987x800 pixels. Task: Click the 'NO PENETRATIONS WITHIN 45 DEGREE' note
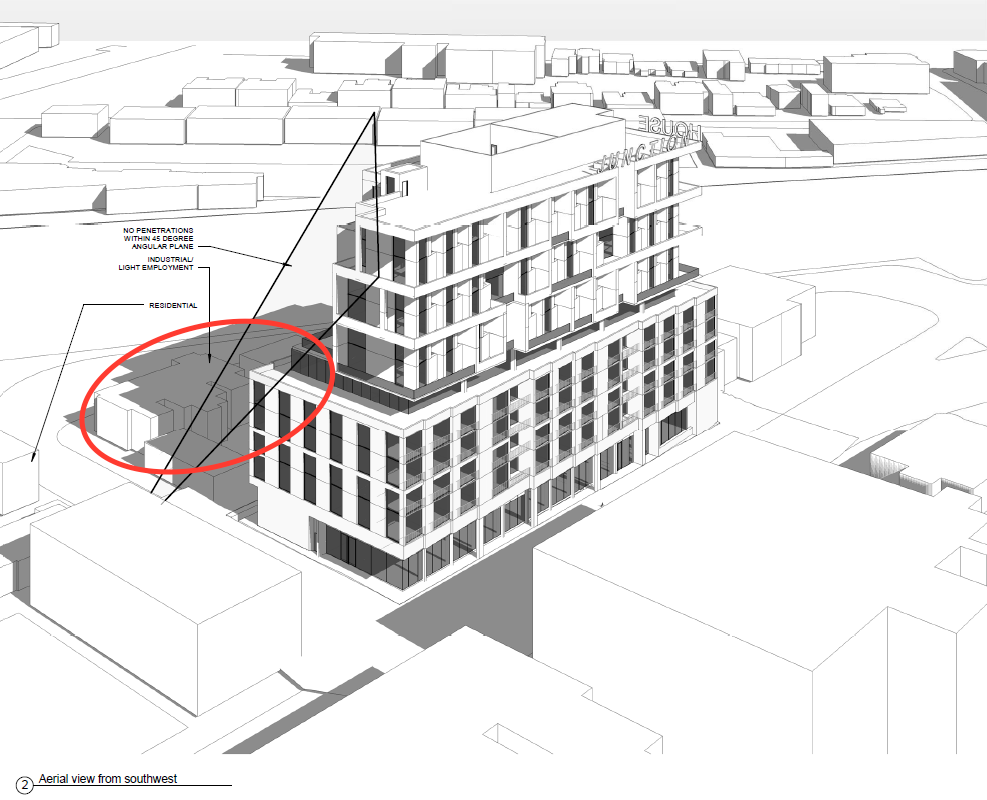[158, 239]
